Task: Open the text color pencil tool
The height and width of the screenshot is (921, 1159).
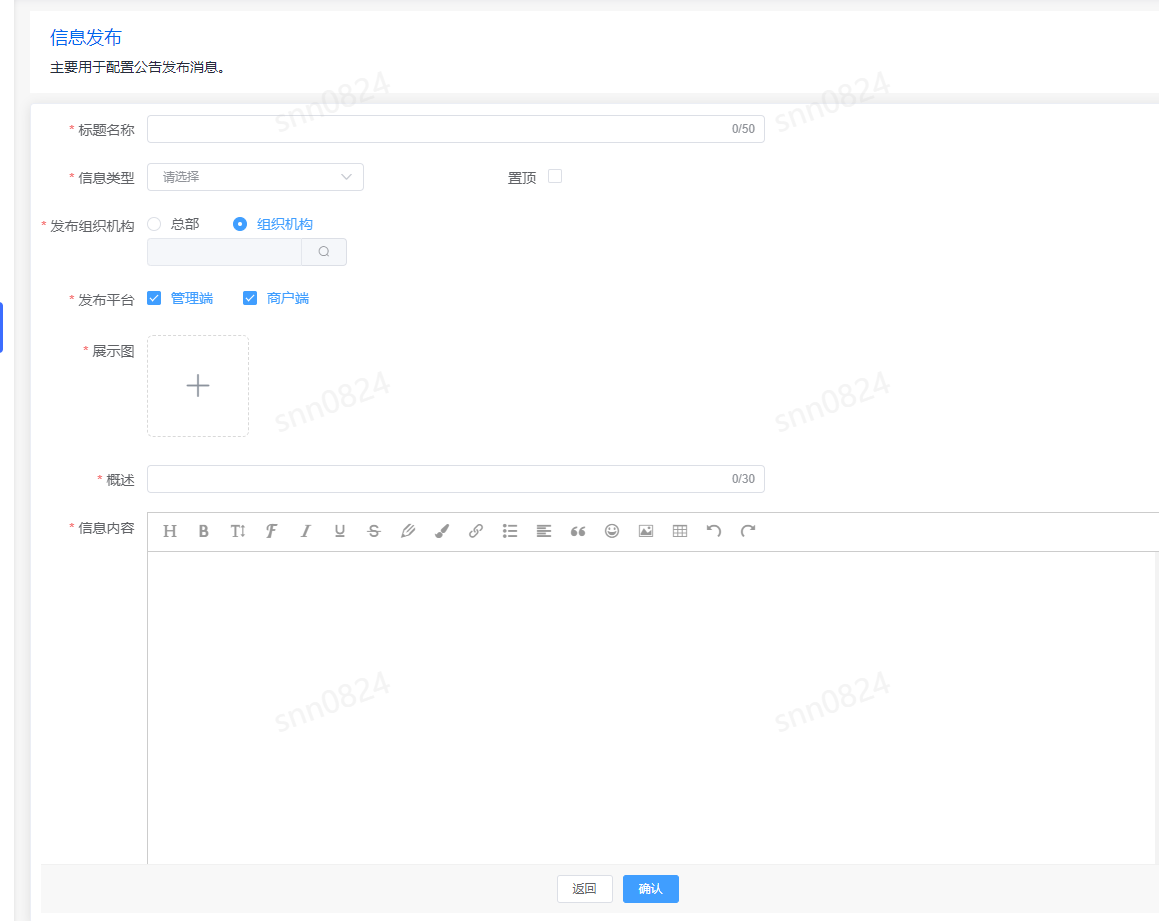Action: coord(408,531)
